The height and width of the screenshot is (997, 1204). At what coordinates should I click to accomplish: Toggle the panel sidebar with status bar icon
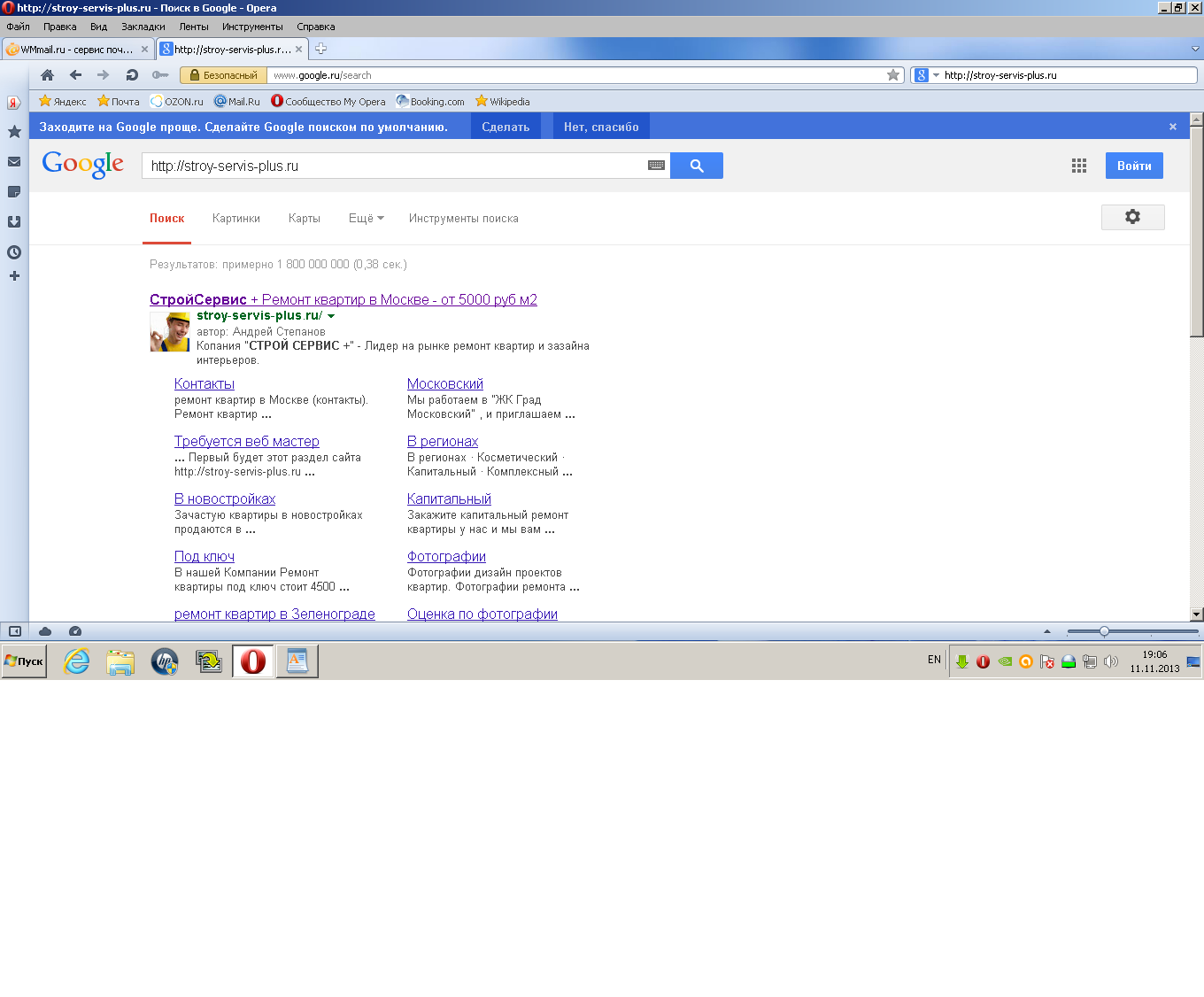click(x=15, y=631)
